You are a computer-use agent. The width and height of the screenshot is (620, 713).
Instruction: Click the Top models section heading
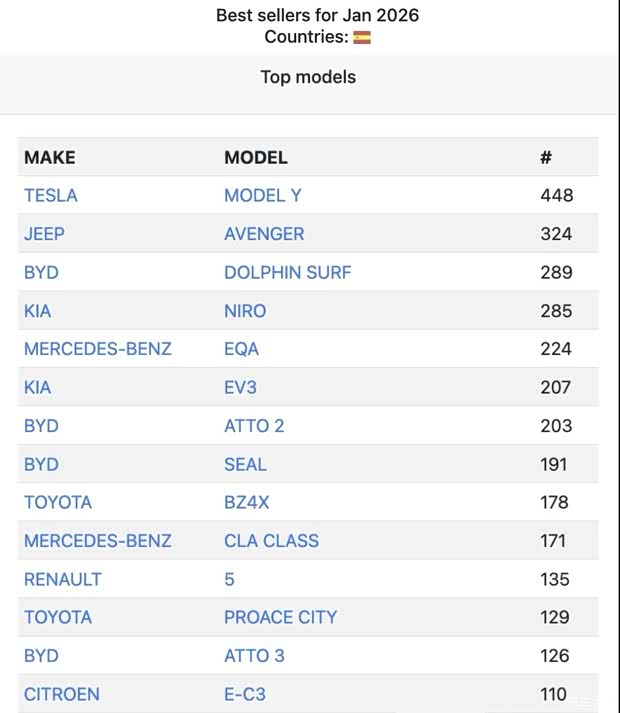(x=308, y=77)
